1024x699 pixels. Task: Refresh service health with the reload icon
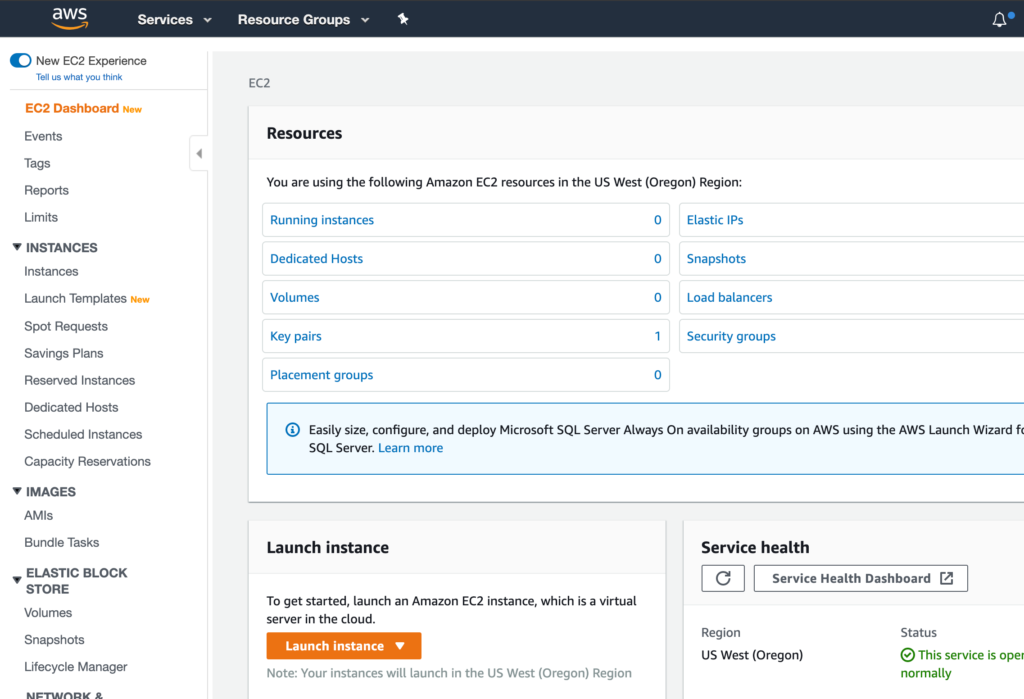723,578
